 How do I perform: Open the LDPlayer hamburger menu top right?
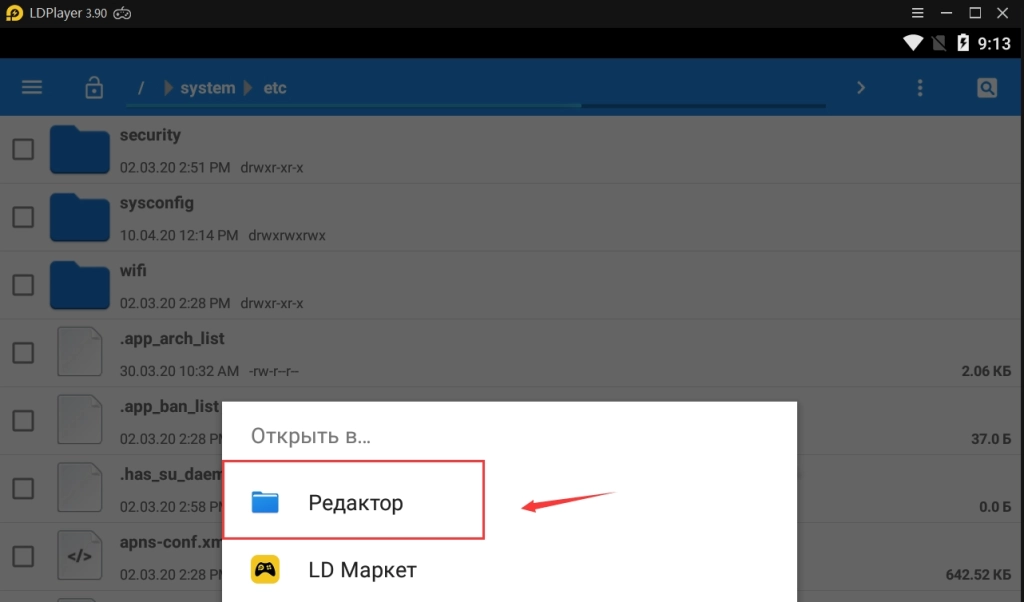pos(917,13)
